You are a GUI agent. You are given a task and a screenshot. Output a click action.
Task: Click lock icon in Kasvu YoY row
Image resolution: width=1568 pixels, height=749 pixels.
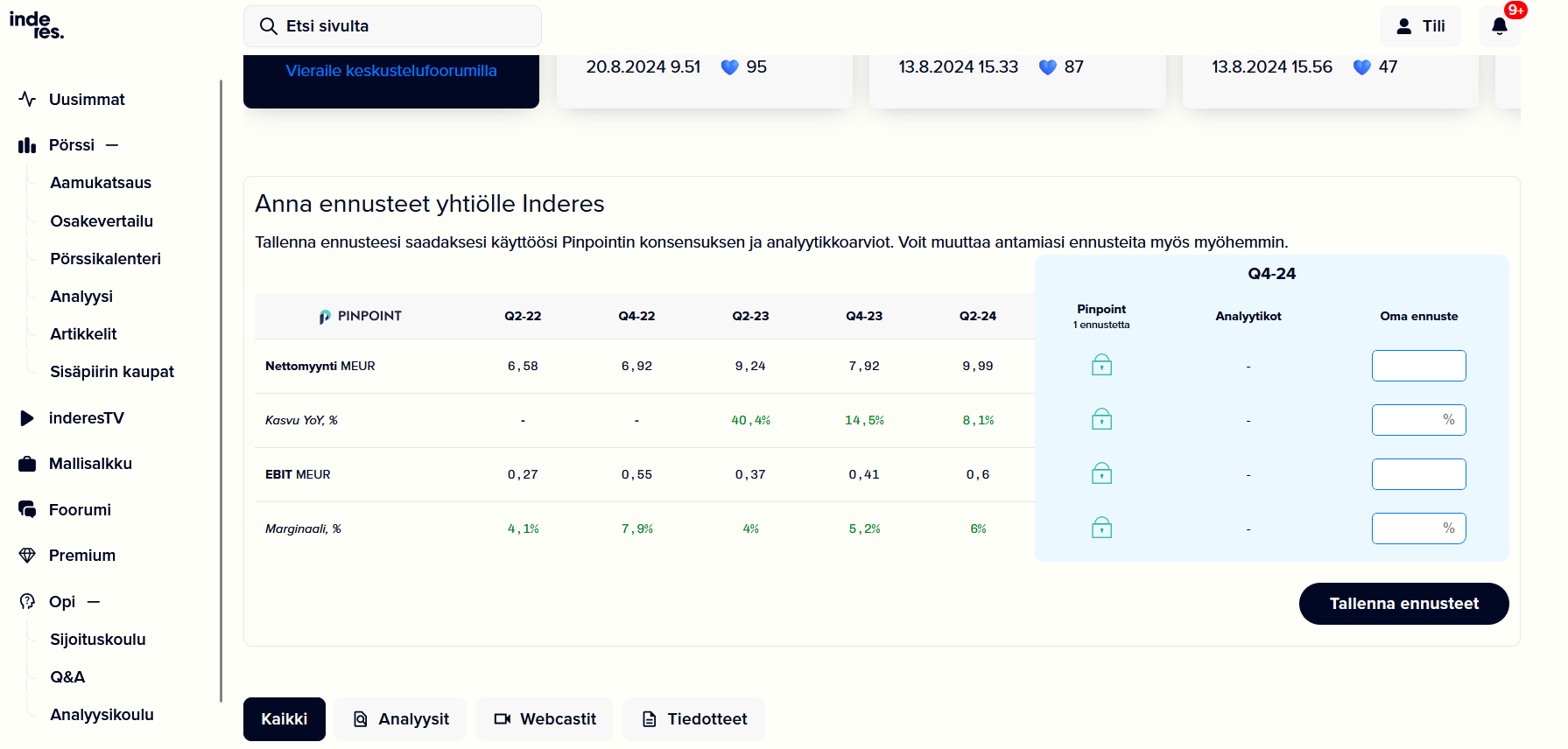(1101, 419)
